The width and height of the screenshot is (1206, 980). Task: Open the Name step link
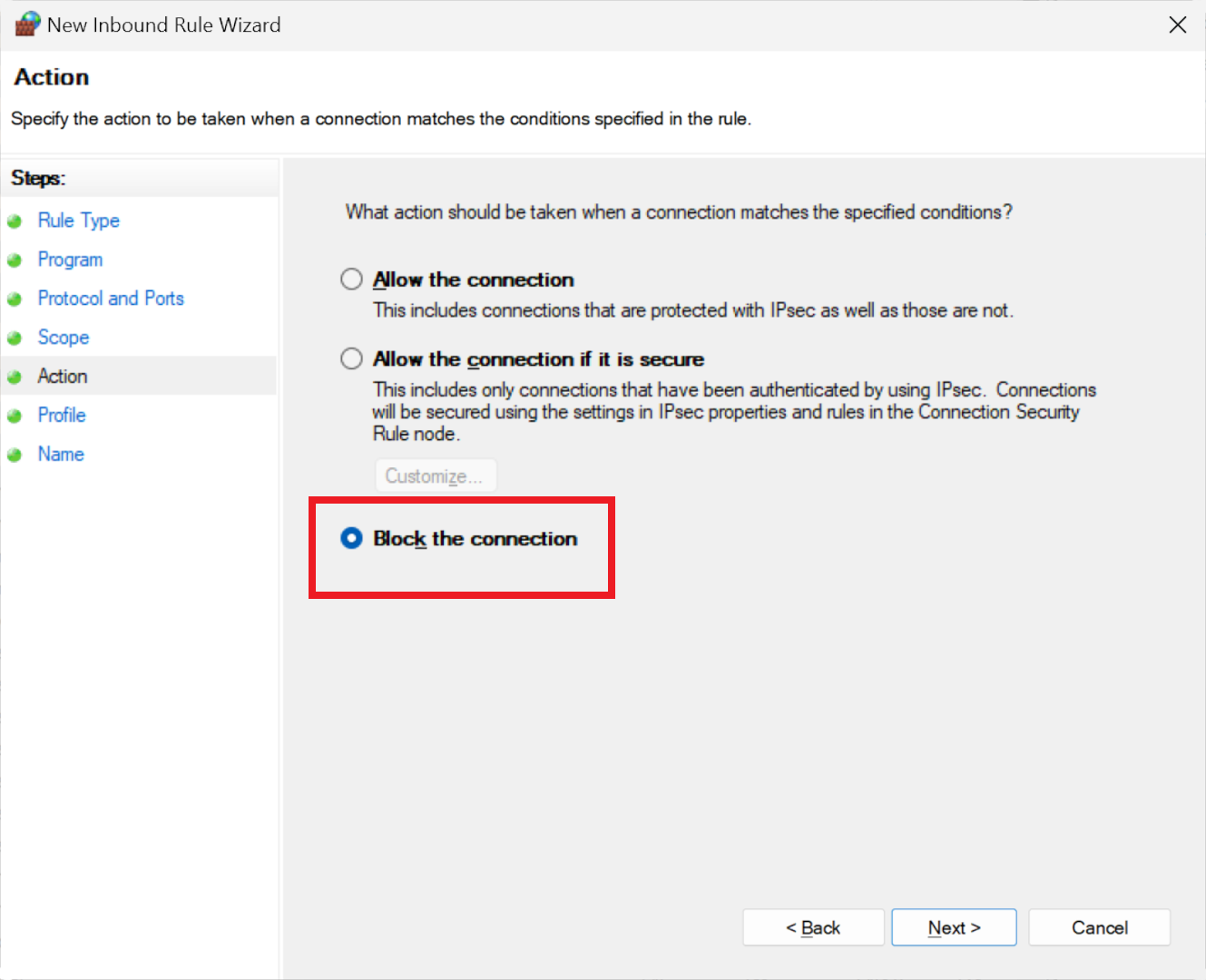click(61, 455)
